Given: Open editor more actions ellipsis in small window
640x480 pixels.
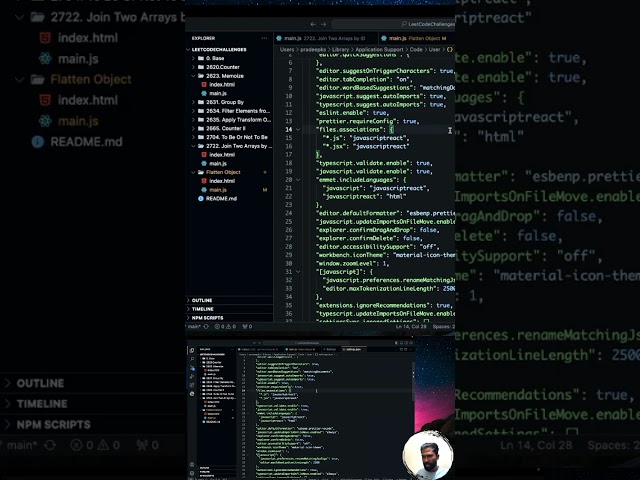Looking at the screenshot, I should [411, 349].
